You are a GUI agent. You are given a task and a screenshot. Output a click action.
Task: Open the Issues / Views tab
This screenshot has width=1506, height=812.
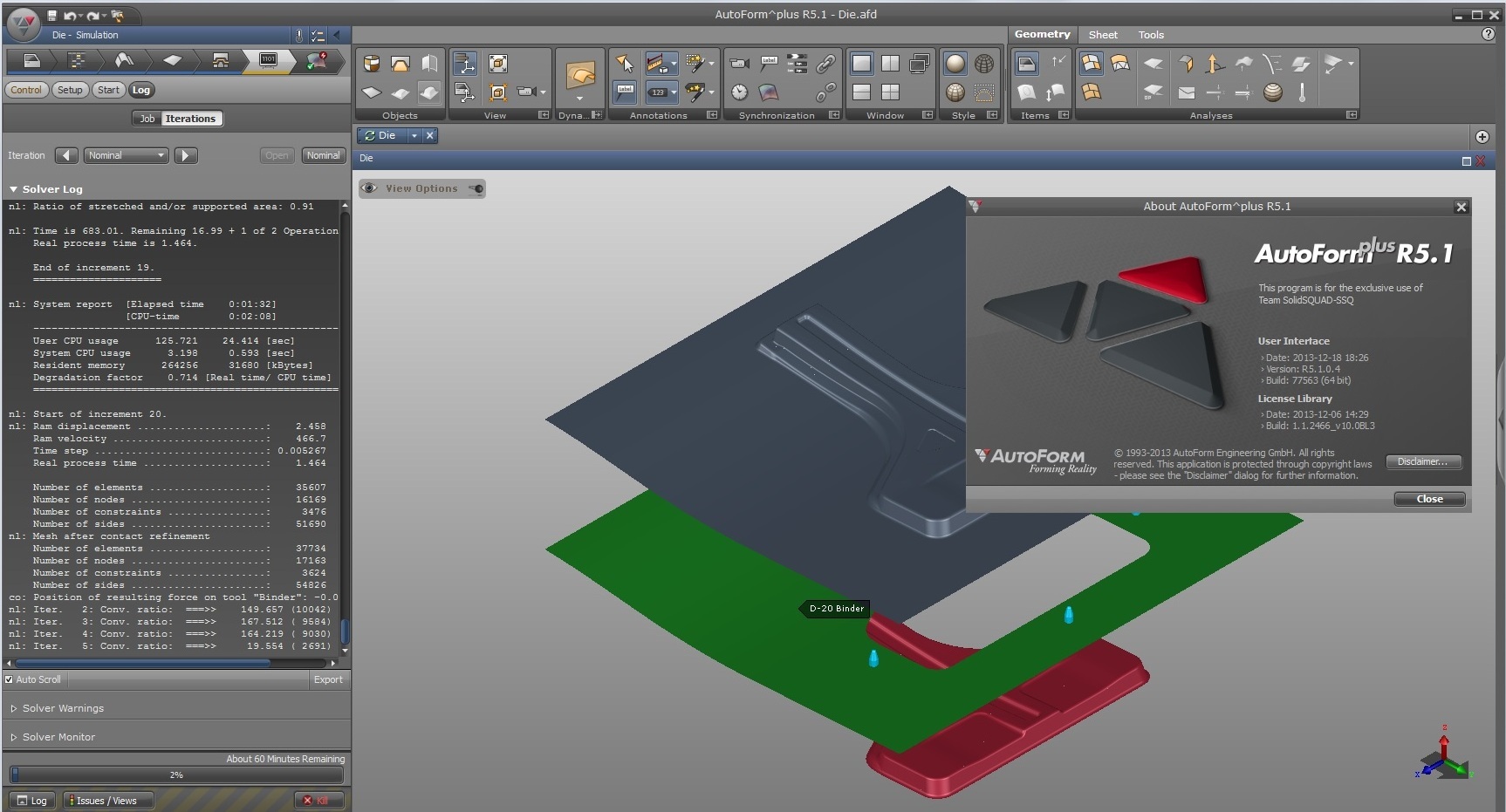[x=108, y=801]
